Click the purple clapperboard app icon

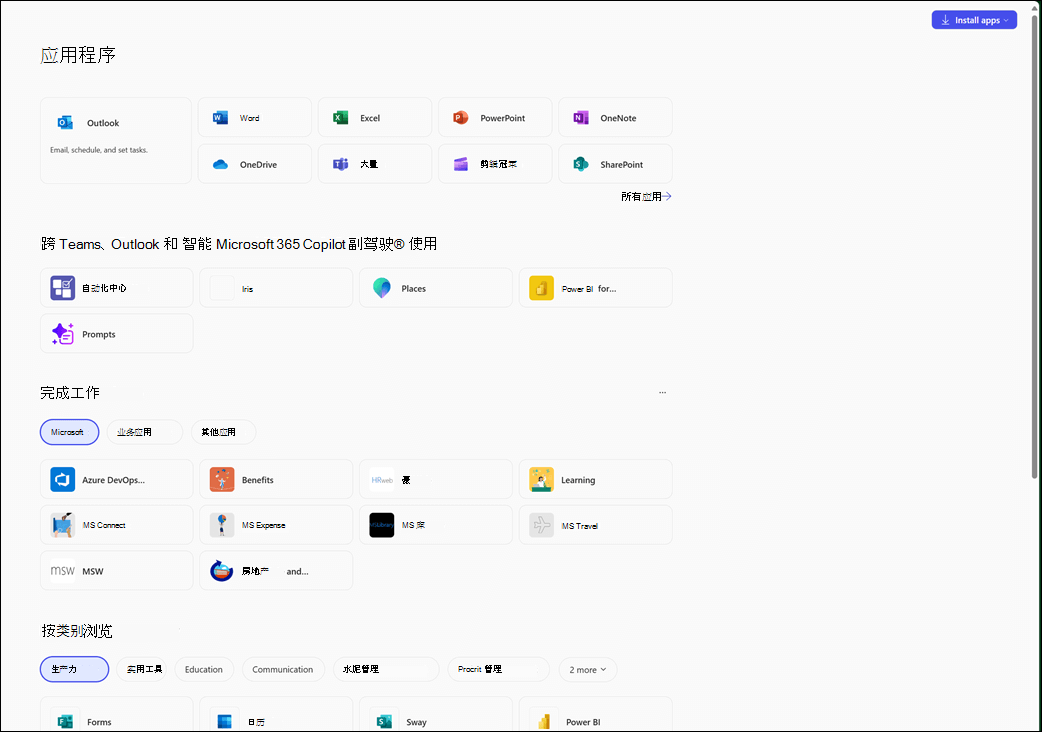coord(461,164)
